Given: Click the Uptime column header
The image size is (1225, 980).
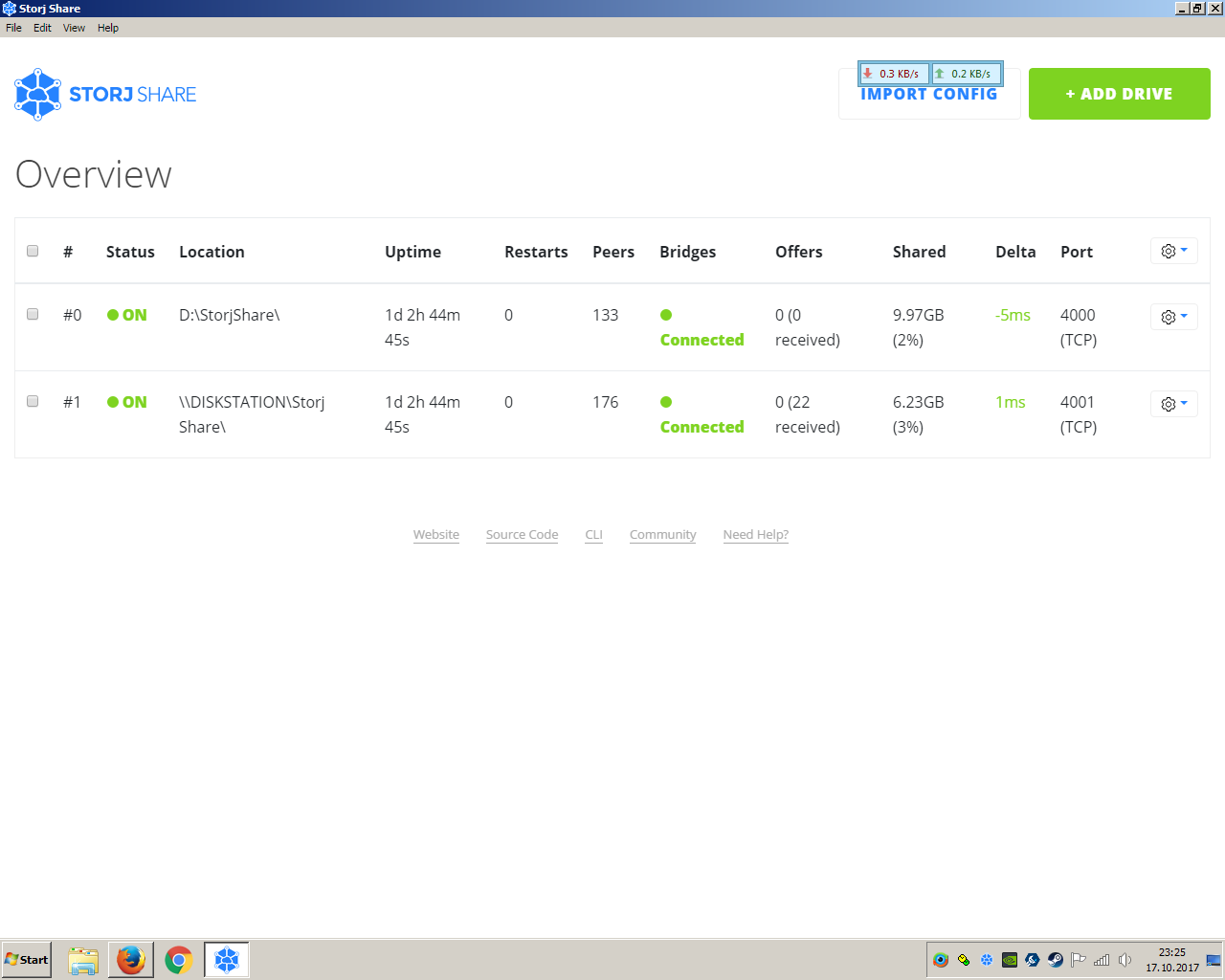Looking at the screenshot, I should tap(413, 252).
